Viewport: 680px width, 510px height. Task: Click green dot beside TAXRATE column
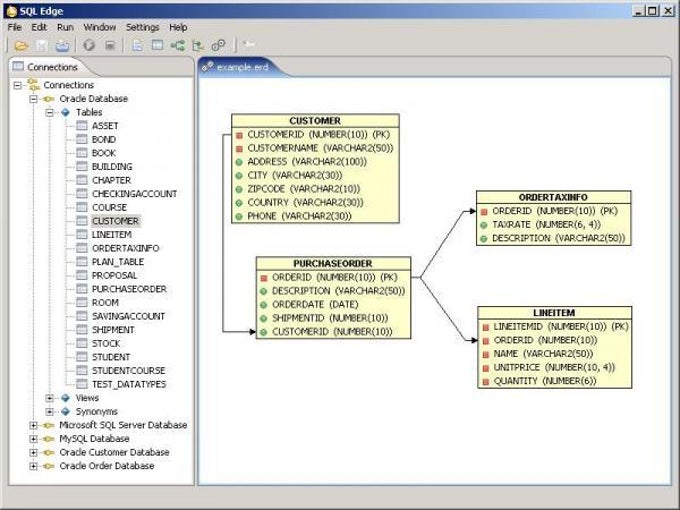point(484,225)
